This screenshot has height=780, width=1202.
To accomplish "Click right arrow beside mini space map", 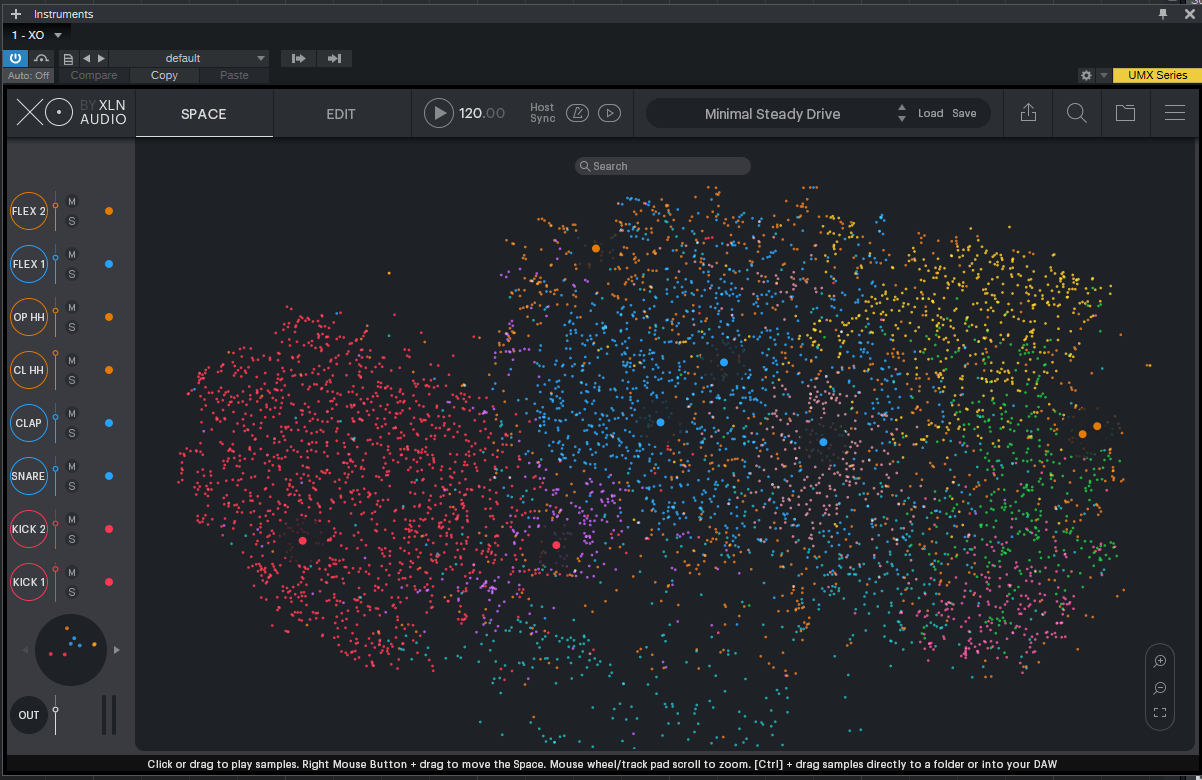I will 117,650.
